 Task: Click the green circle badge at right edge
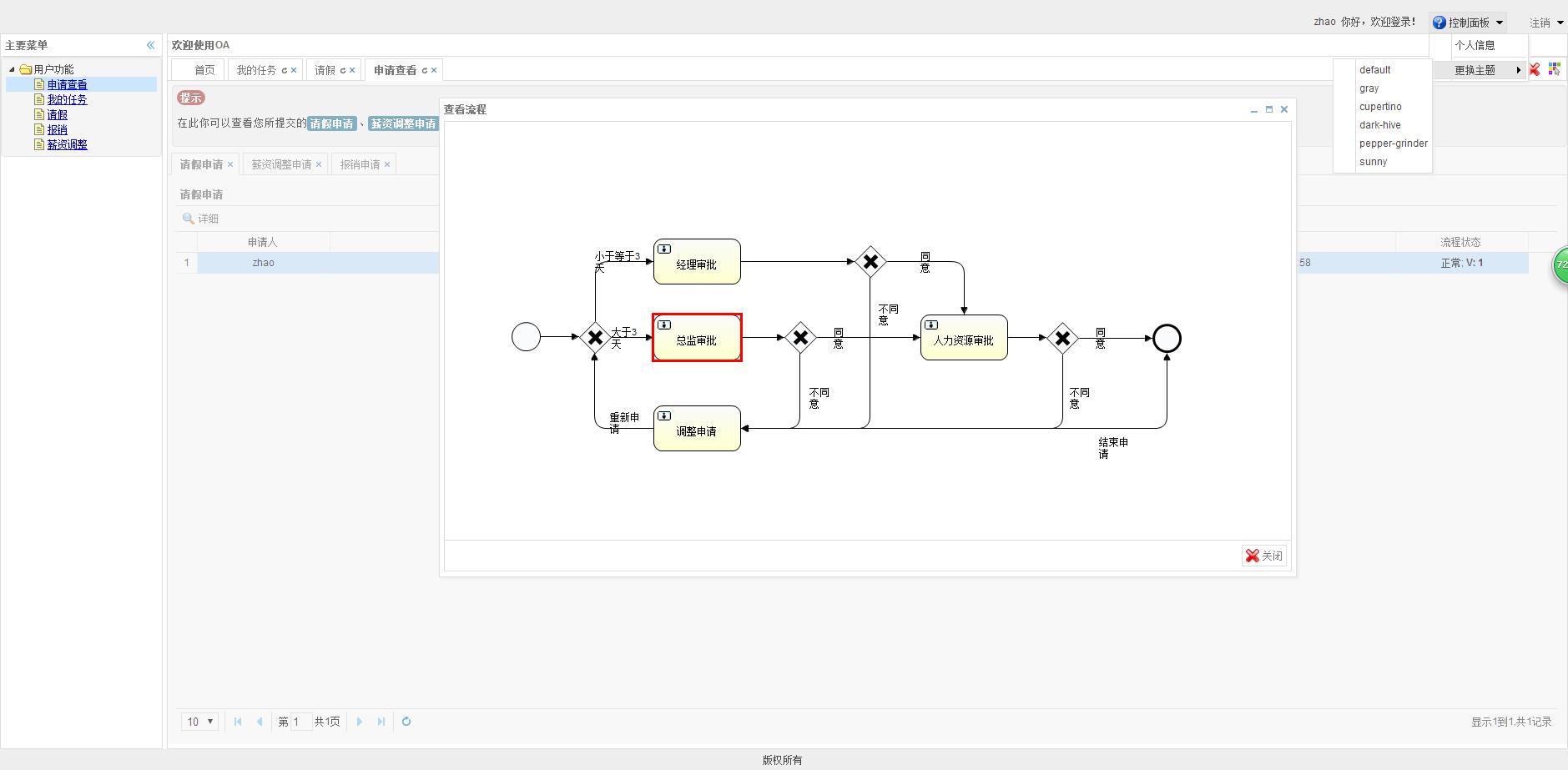[1560, 264]
